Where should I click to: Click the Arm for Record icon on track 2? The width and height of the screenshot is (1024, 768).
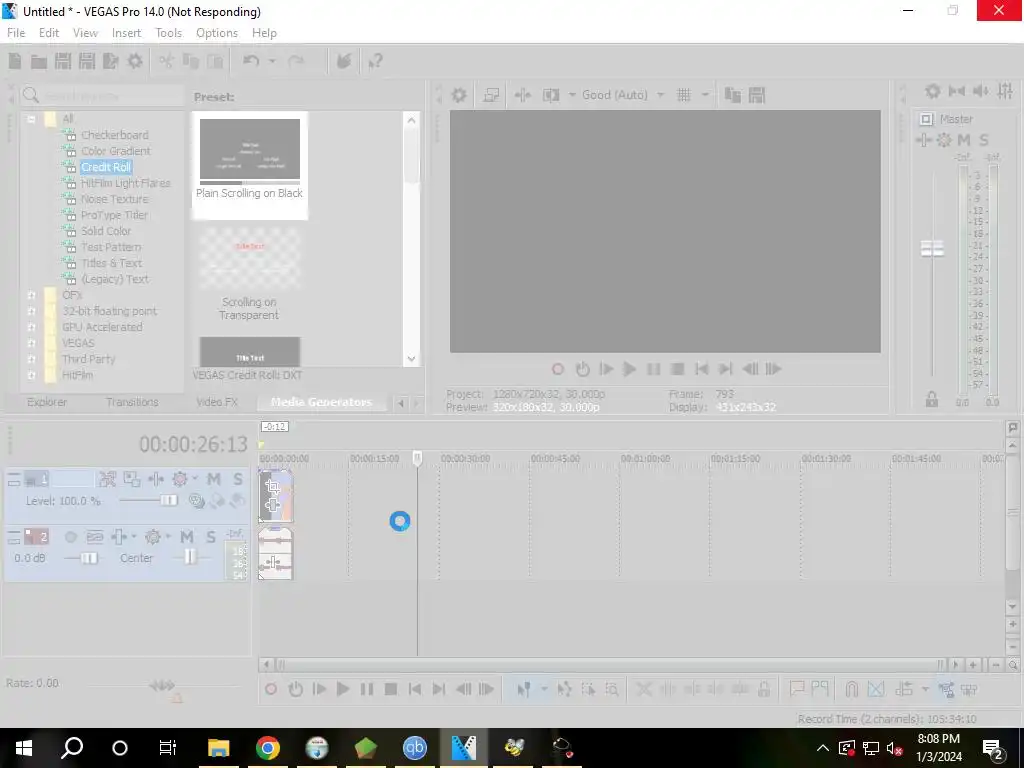pos(71,537)
